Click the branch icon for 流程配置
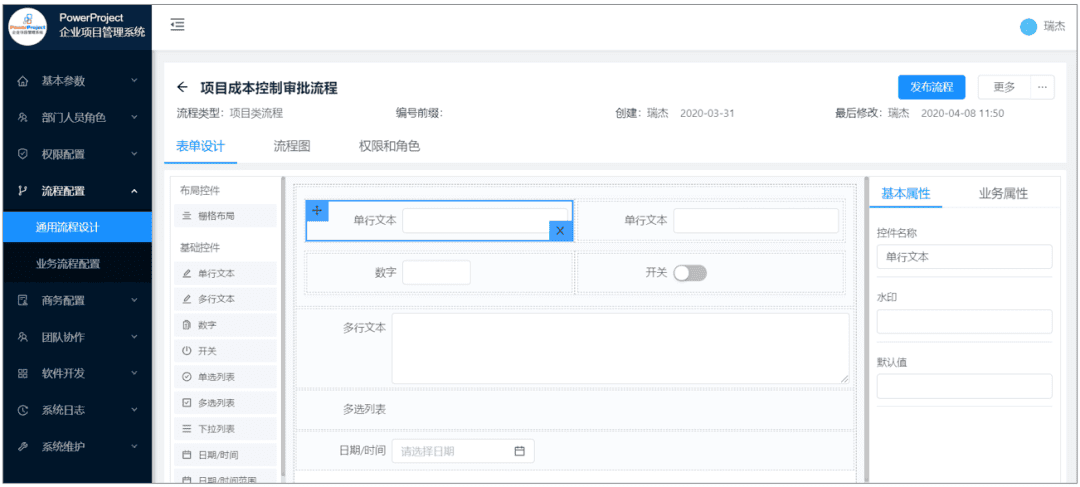 pos(23,191)
